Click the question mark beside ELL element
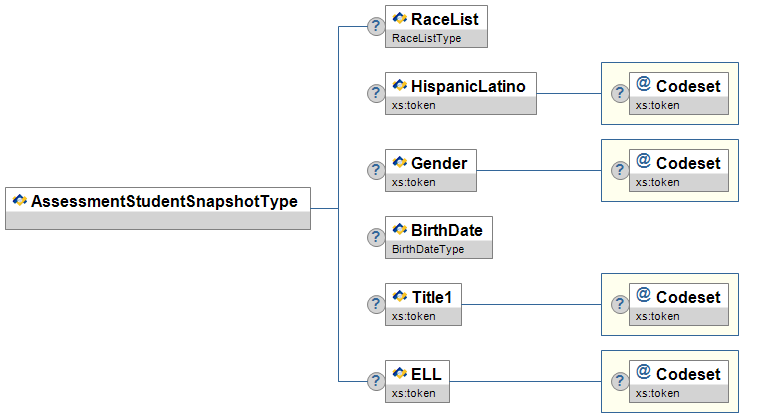The width and height of the screenshot is (761, 417). pyautogui.click(x=376, y=381)
